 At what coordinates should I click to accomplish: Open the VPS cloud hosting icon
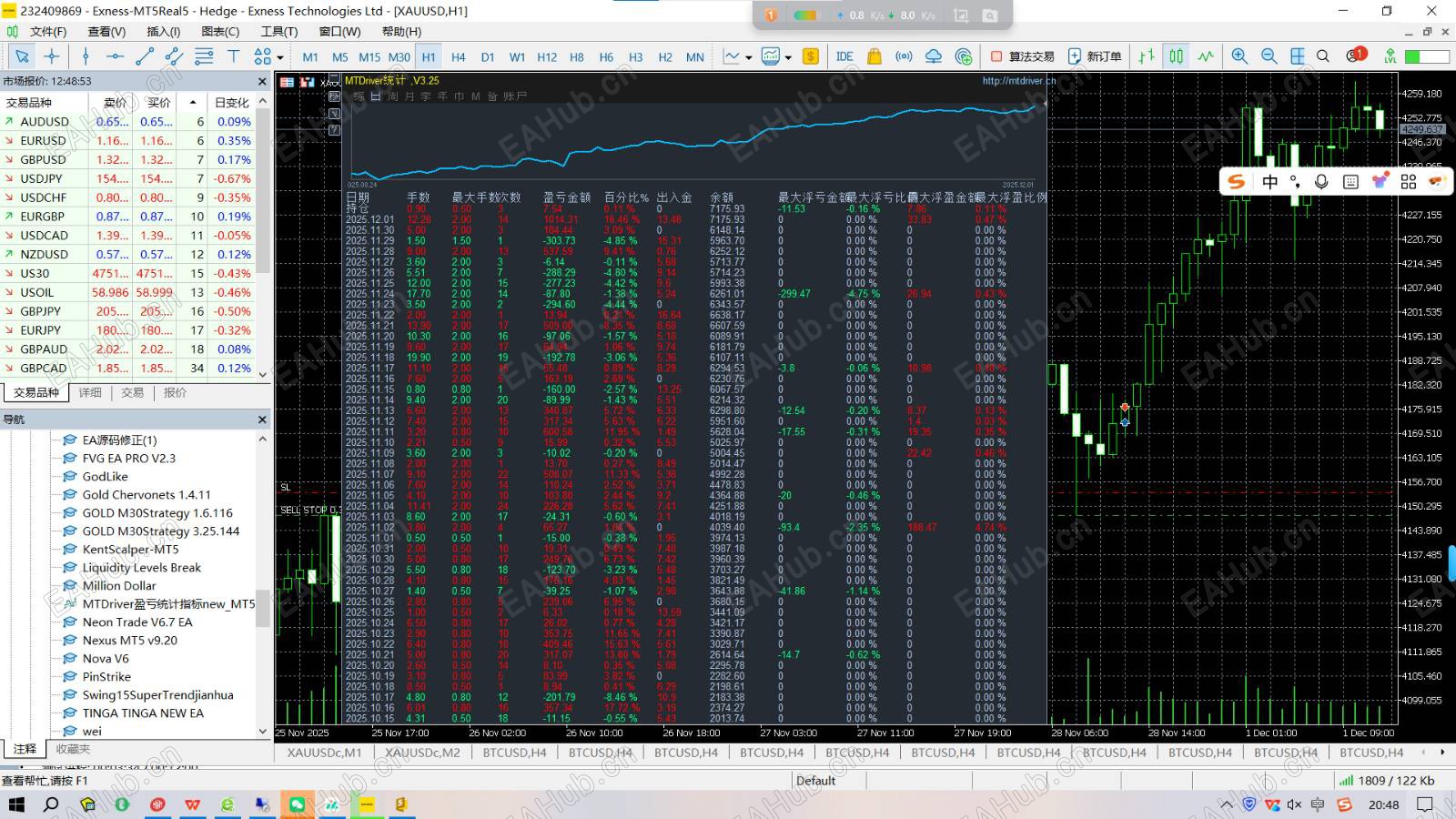point(934,56)
